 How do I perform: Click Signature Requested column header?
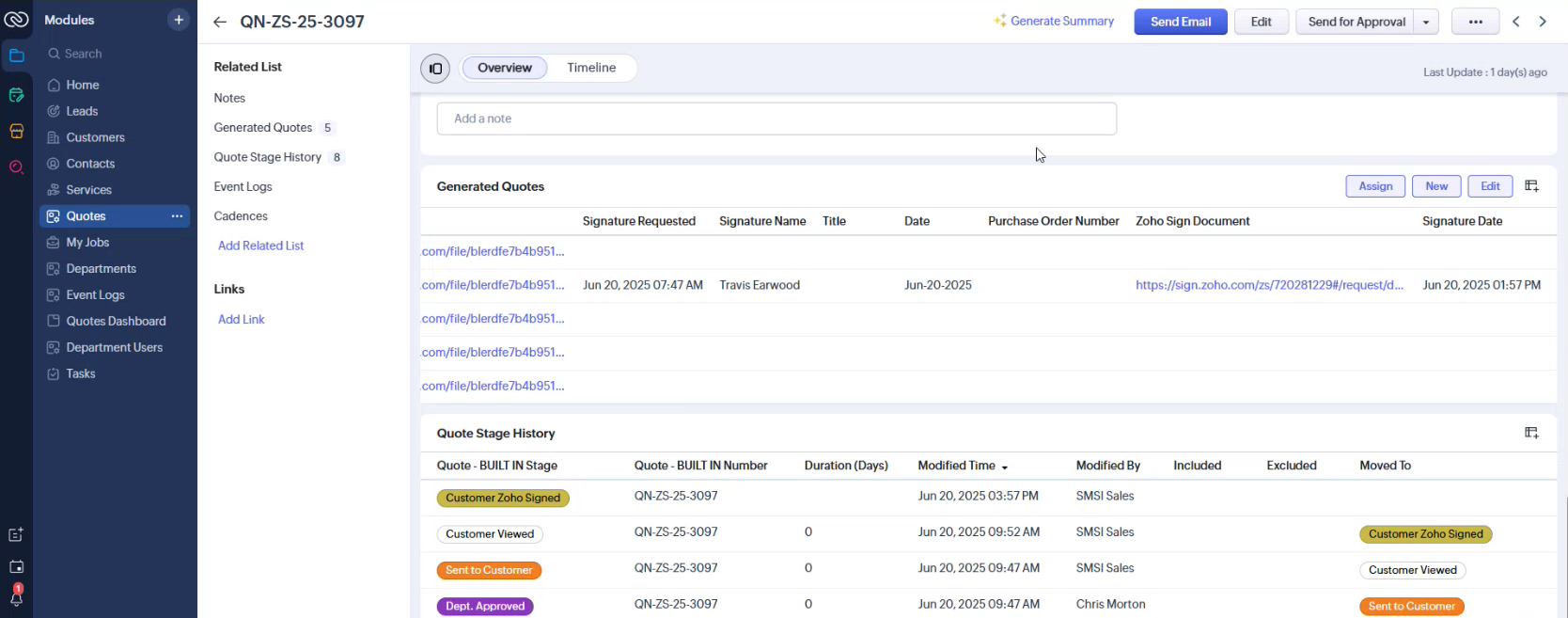638,221
